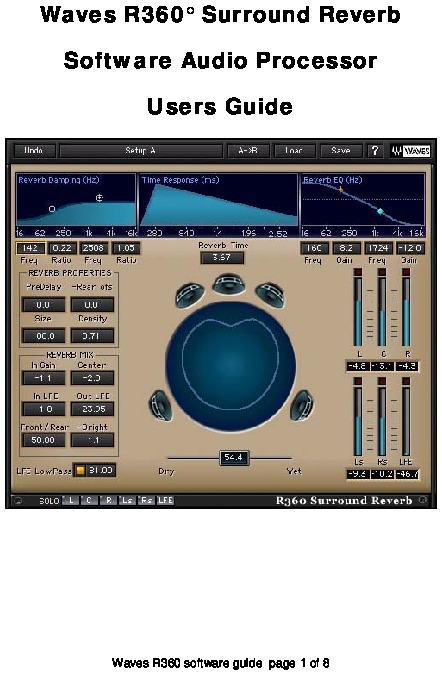Click the A->B copy button
The height and width of the screenshot is (675, 442).
248,151
